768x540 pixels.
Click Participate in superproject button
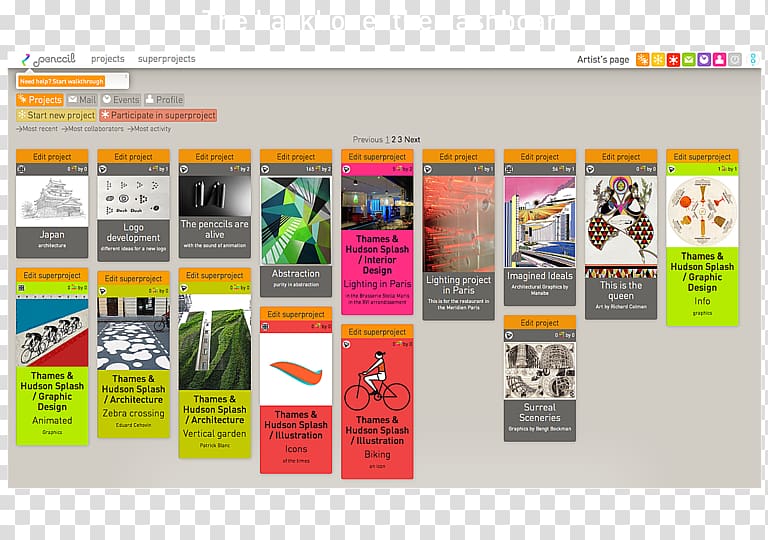click(x=158, y=115)
